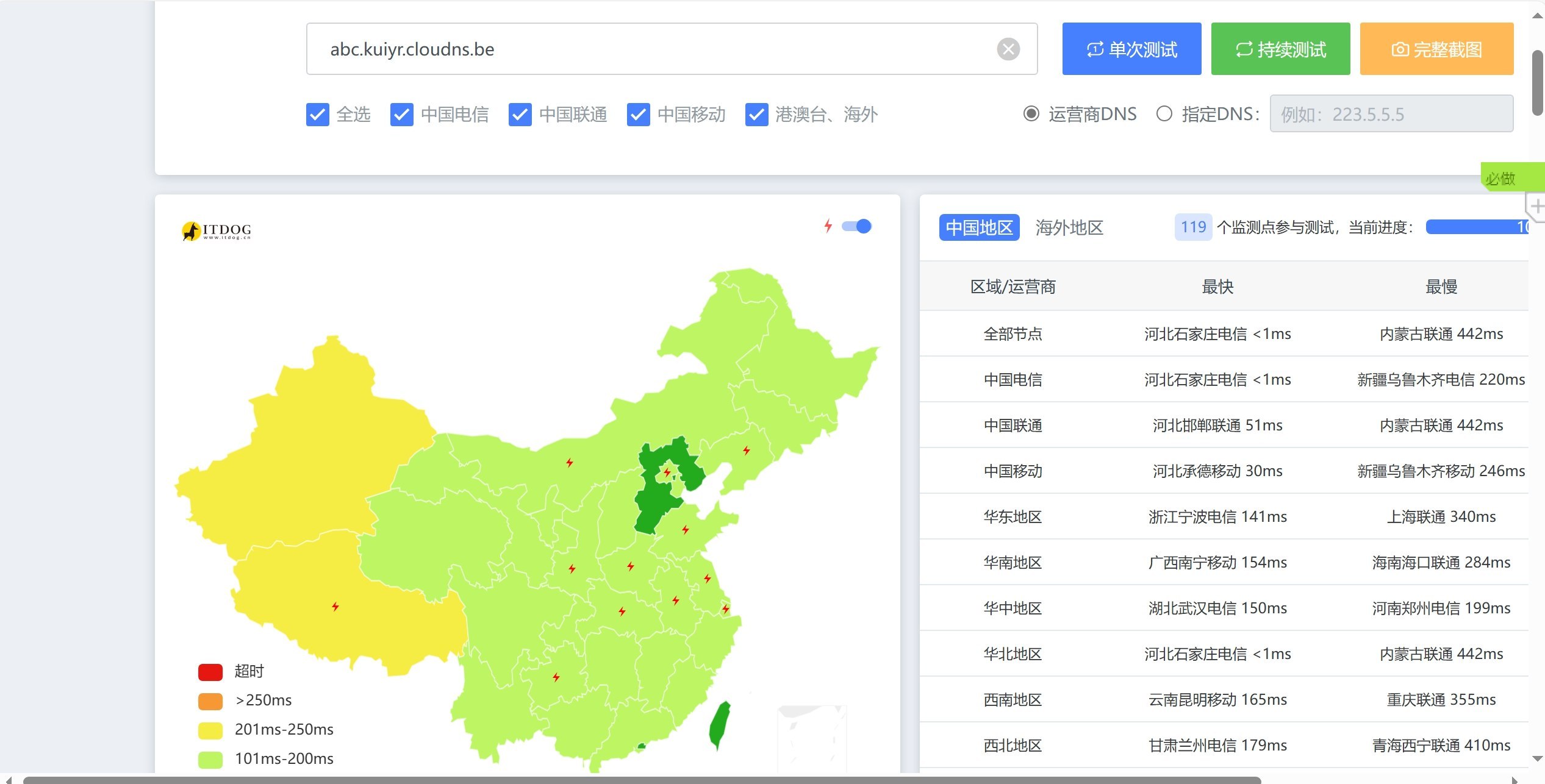This screenshot has width=1545, height=784.
Task: Click the Taiwan island on the map
Action: (720, 724)
